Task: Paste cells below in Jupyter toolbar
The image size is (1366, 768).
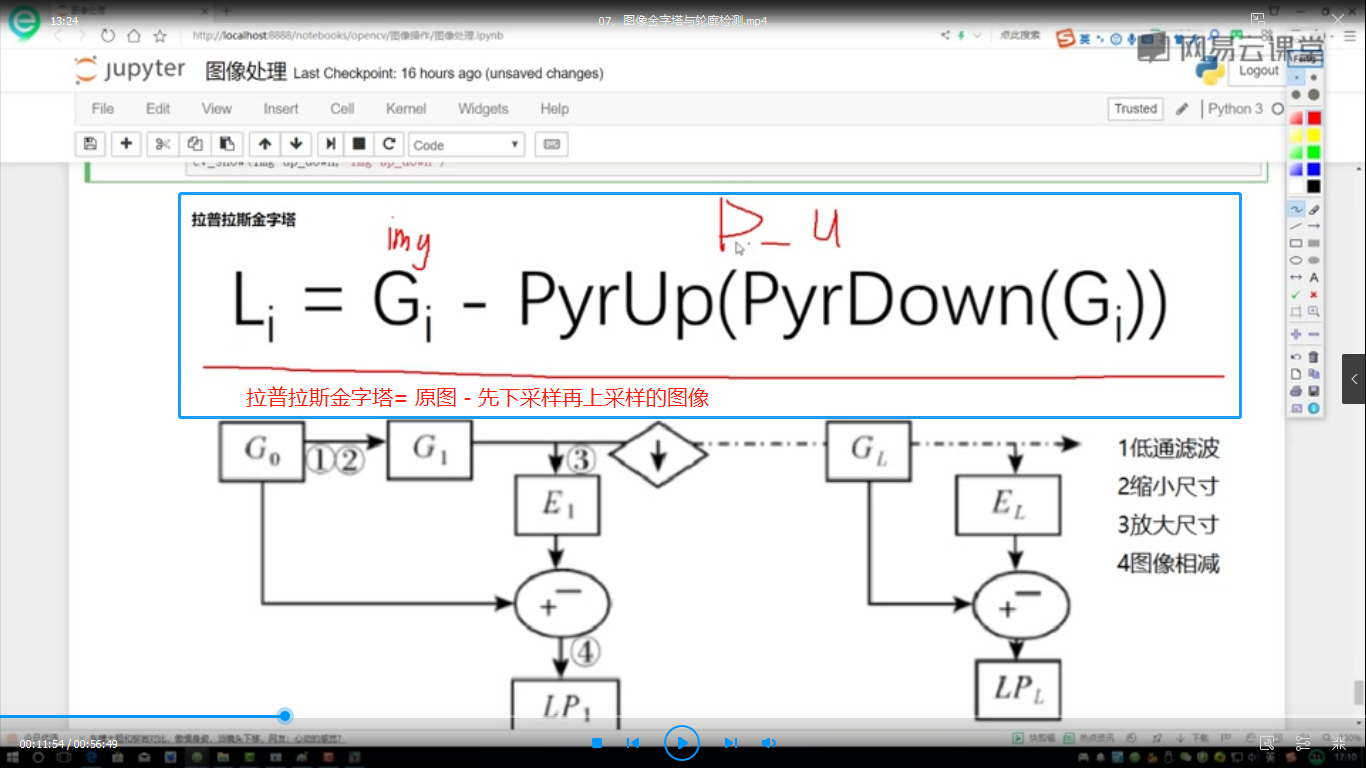Action: (227, 144)
